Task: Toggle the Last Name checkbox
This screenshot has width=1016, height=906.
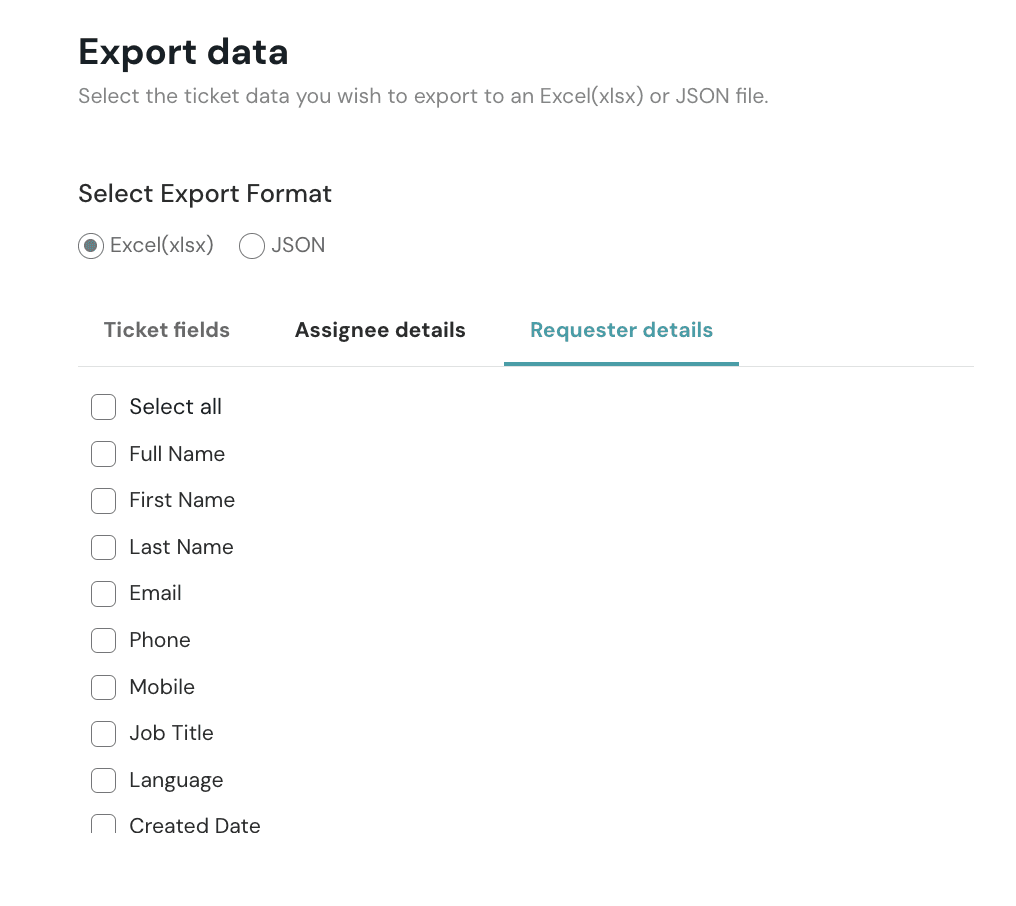Action: (104, 547)
